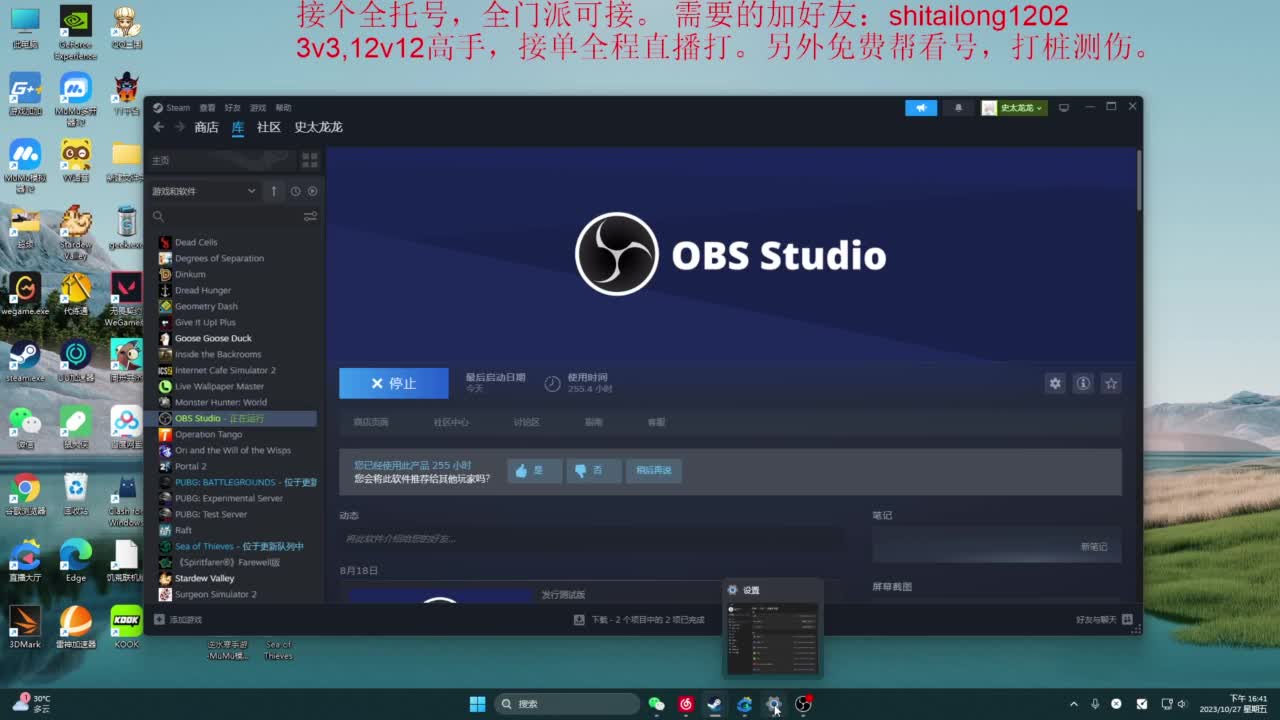
Task: Click the recent clock filter icon in sidebar
Action: pos(296,191)
